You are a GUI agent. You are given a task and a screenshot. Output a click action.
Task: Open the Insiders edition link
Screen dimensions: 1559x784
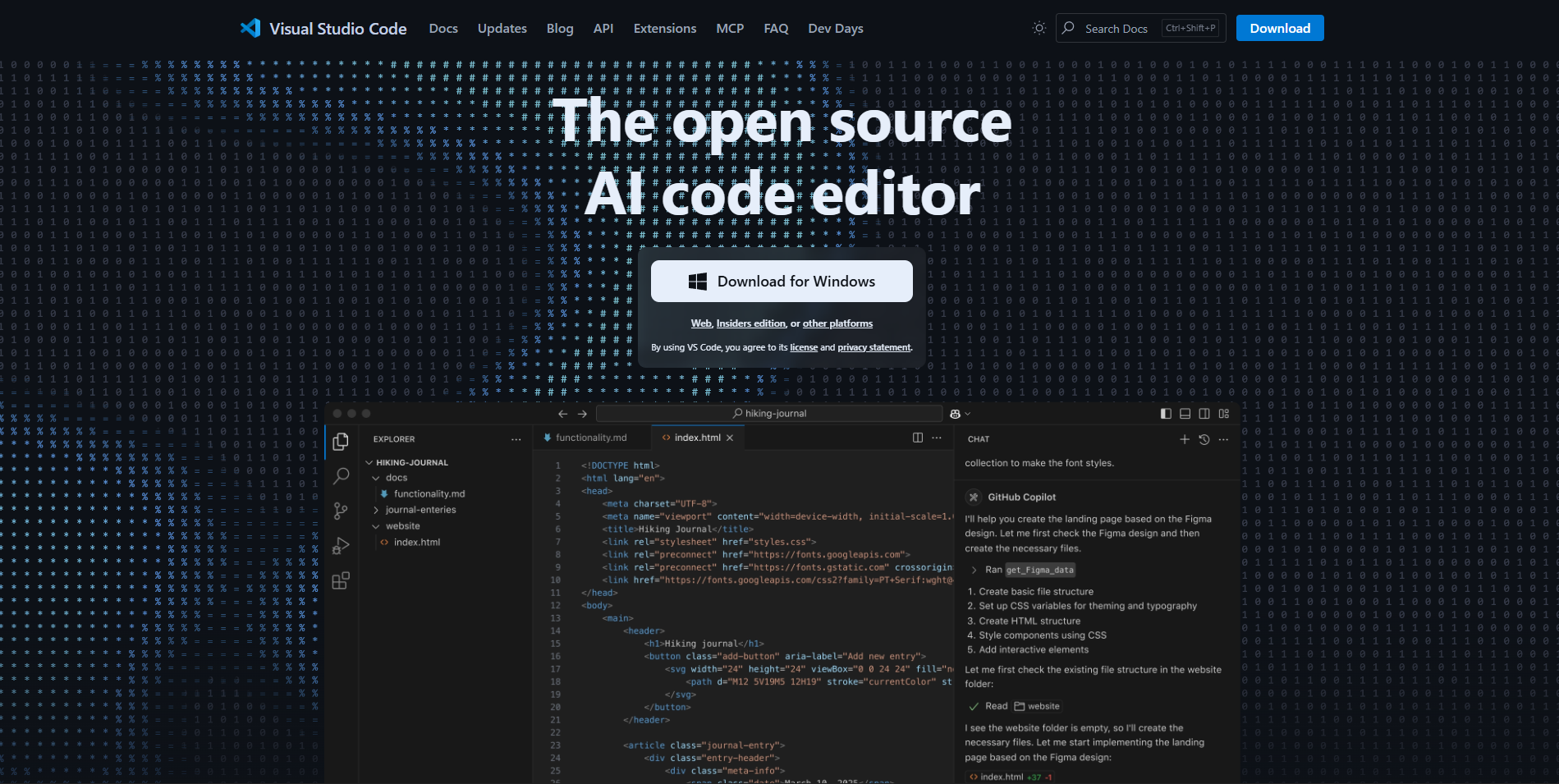751,323
